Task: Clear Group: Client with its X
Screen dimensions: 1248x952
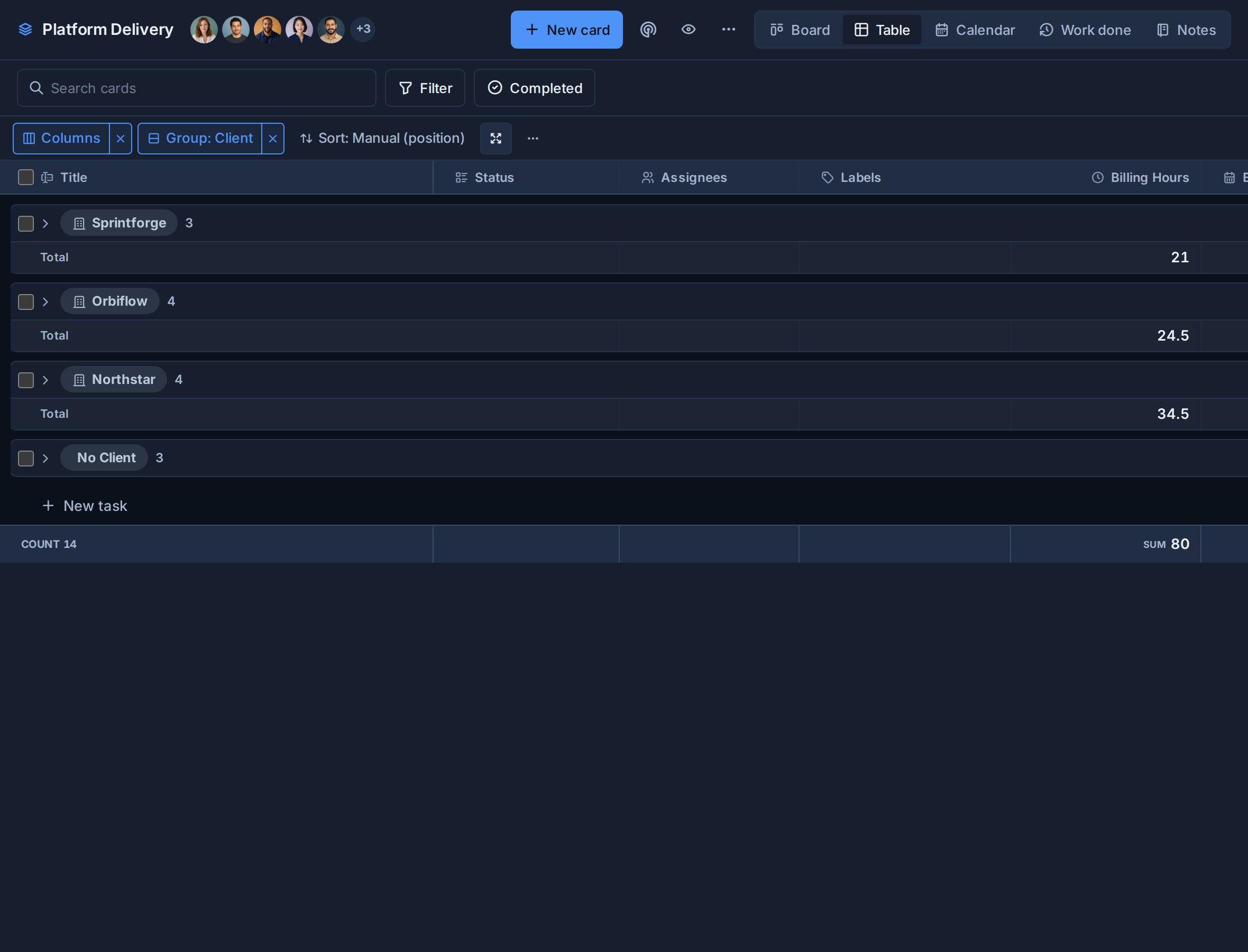Action: click(x=272, y=138)
